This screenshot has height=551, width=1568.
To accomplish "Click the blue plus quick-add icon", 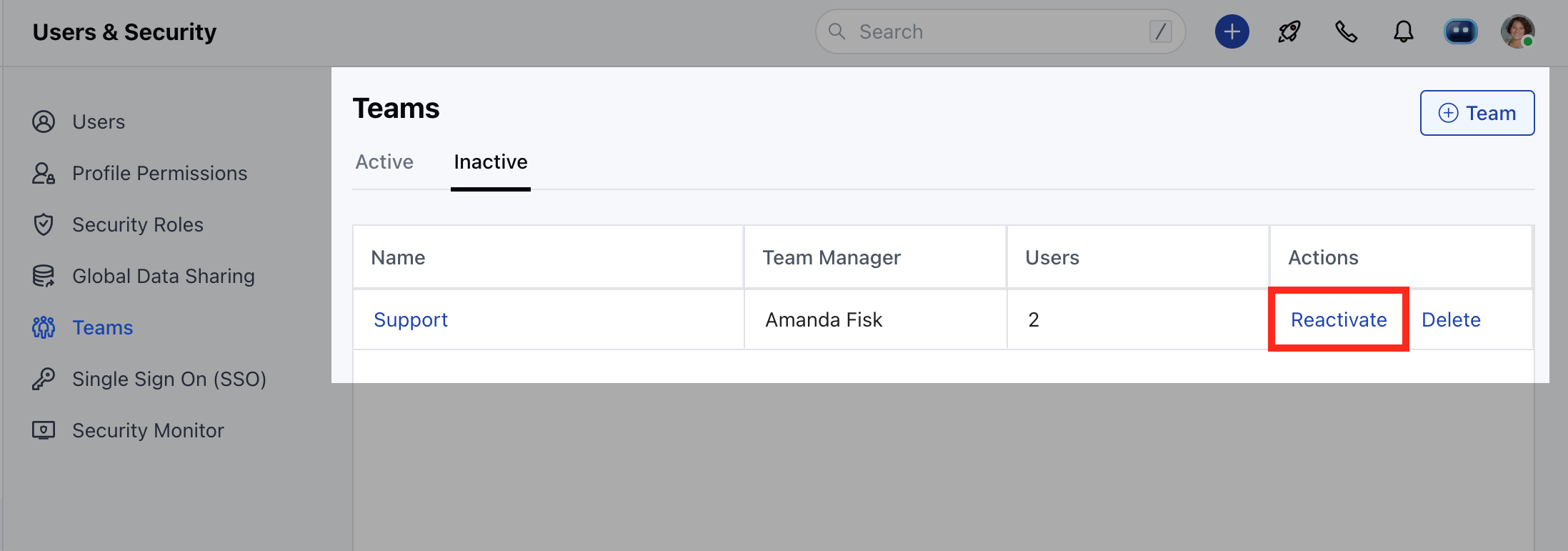I will coord(1232,32).
